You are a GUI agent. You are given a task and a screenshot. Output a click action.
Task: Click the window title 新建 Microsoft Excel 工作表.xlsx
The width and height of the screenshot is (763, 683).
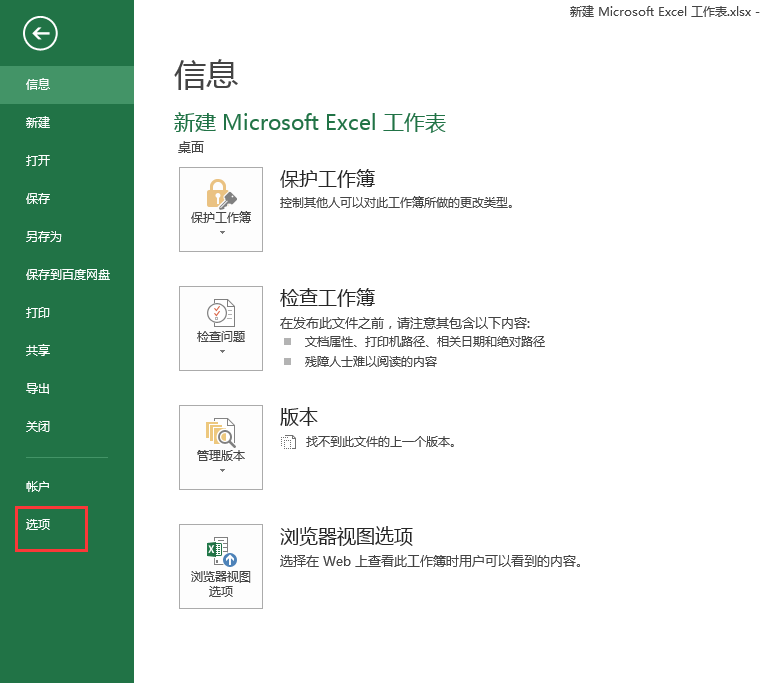660,12
